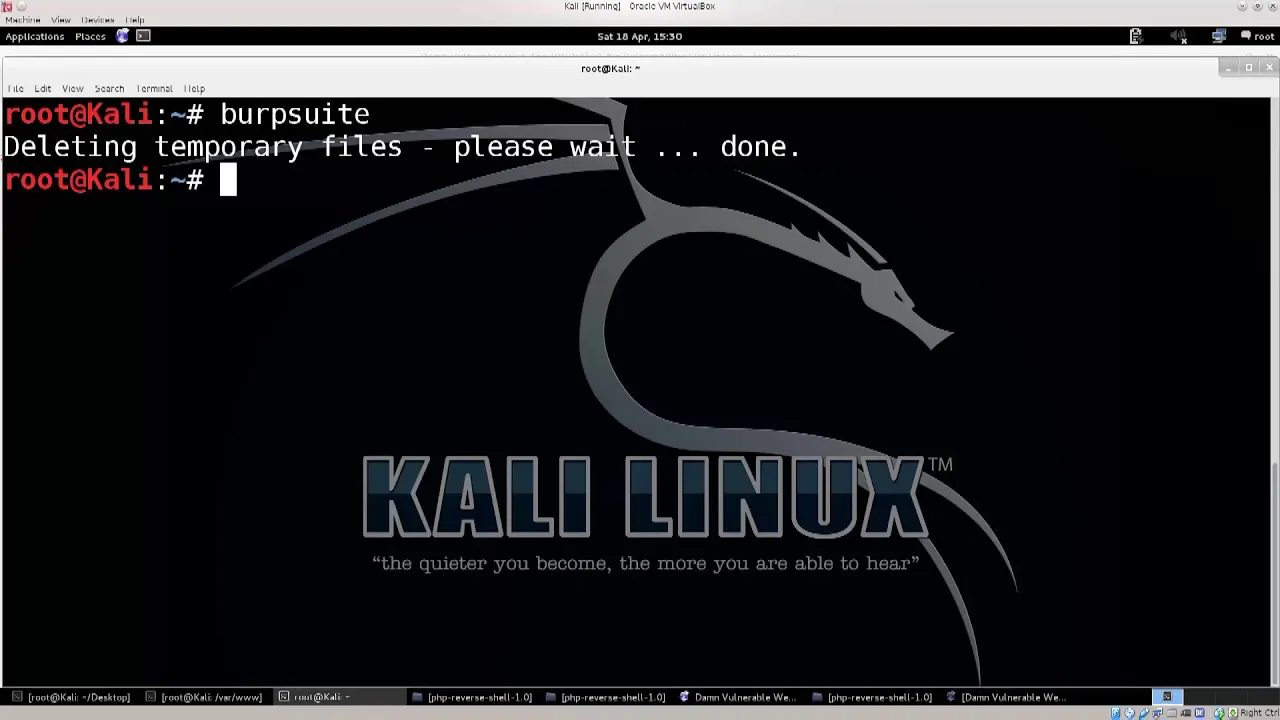Click the network connection icon in top panel

tap(1218, 36)
